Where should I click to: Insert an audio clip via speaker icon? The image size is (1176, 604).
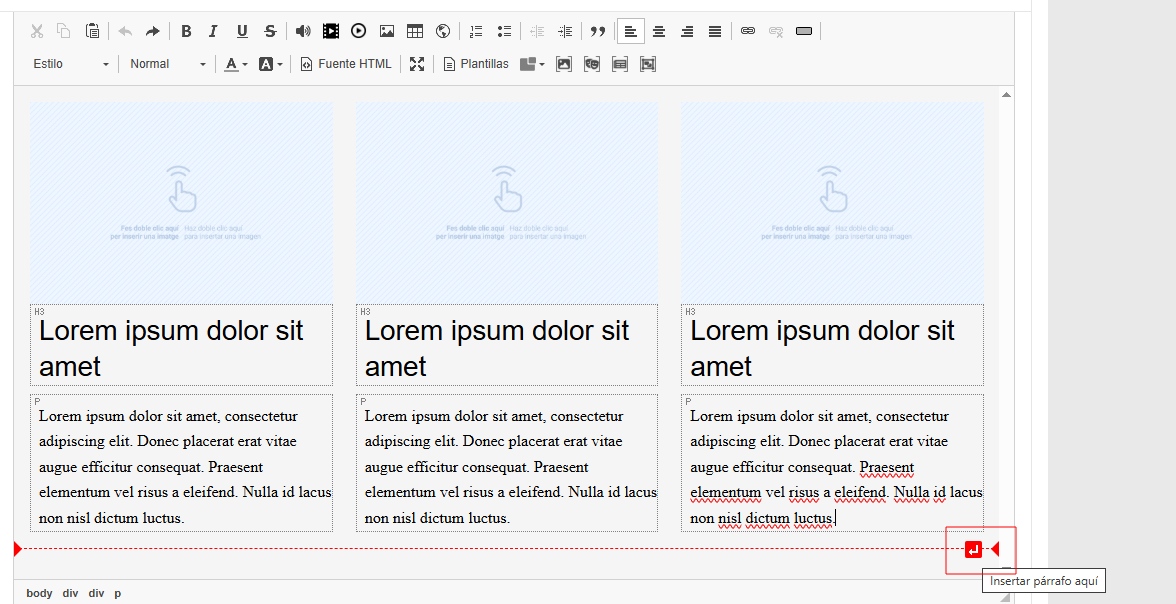point(303,32)
